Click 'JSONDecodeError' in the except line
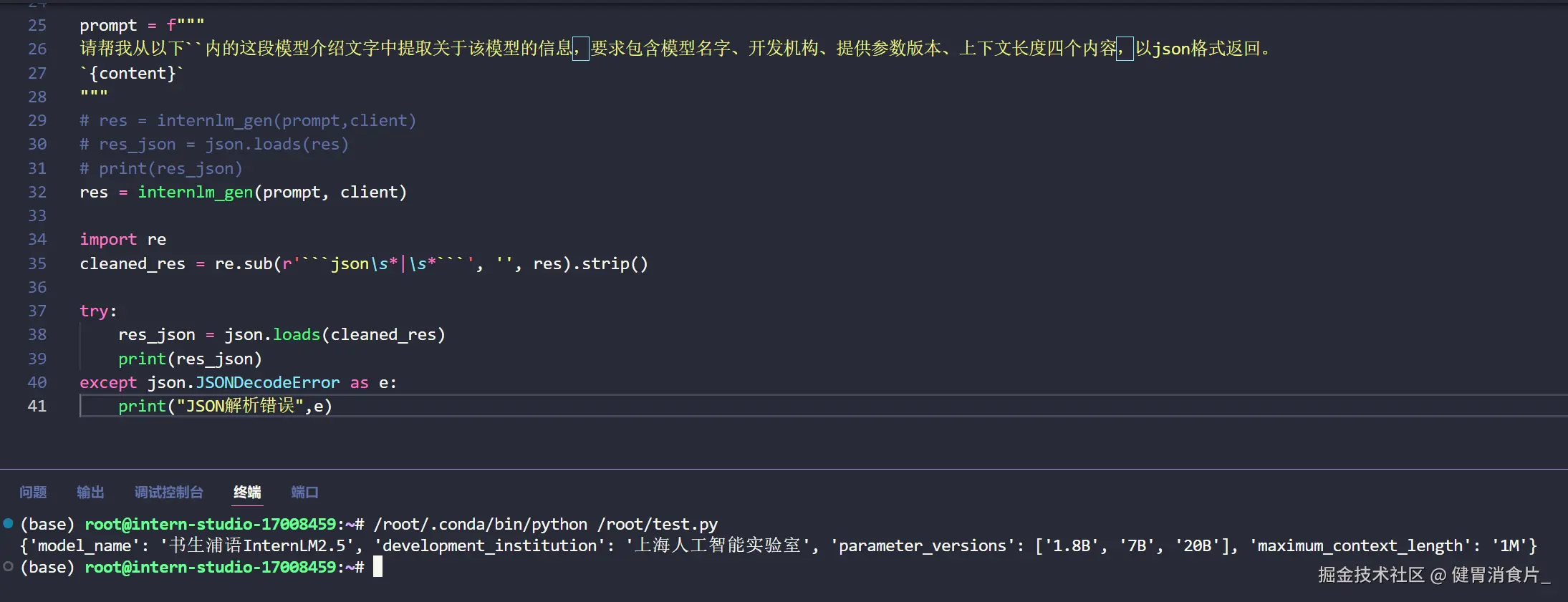The image size is (1568, 602). tap(267, 382)
